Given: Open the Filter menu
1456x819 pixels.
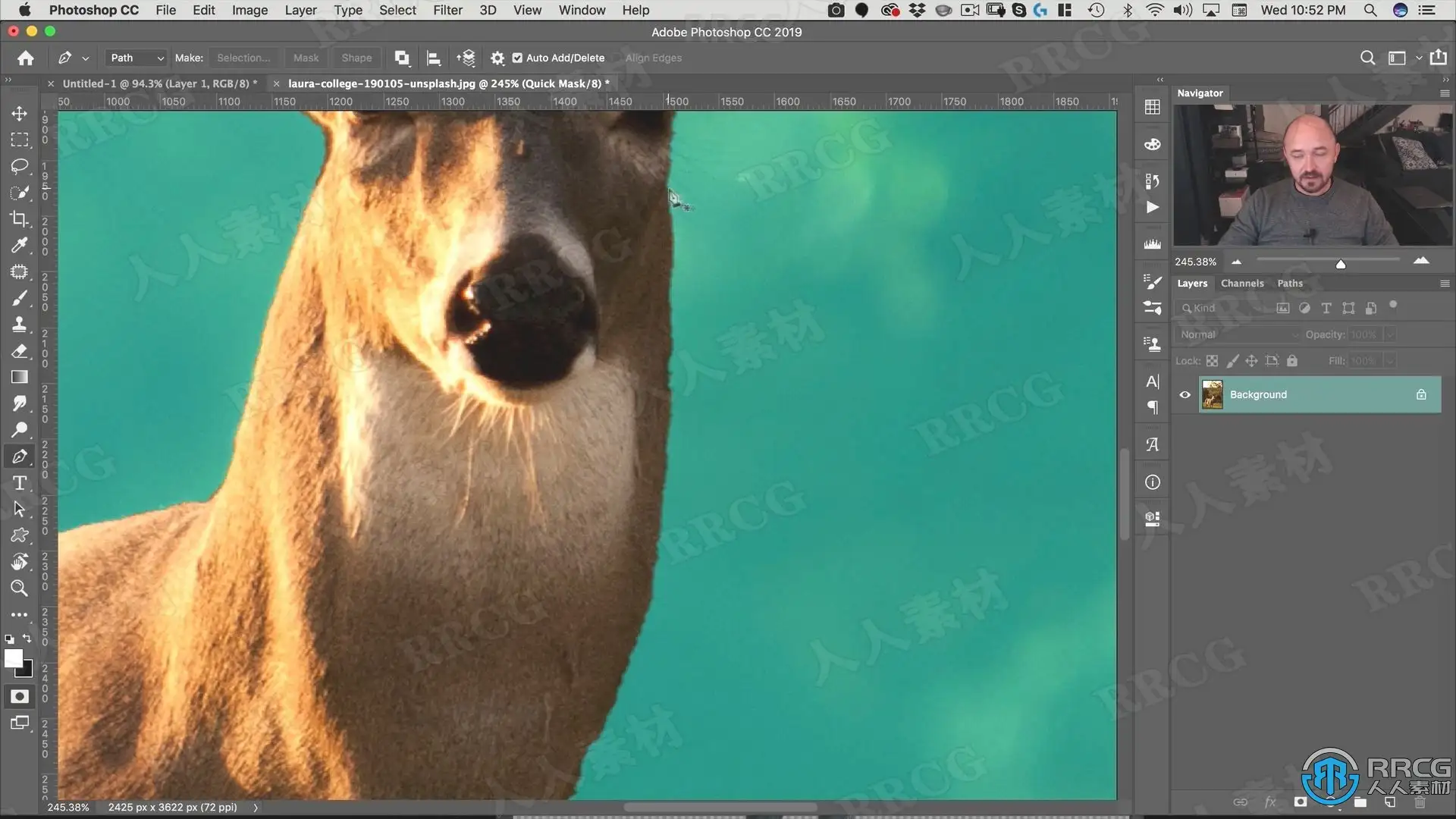Looking at the screenshot, I should [x=447, y=10].
